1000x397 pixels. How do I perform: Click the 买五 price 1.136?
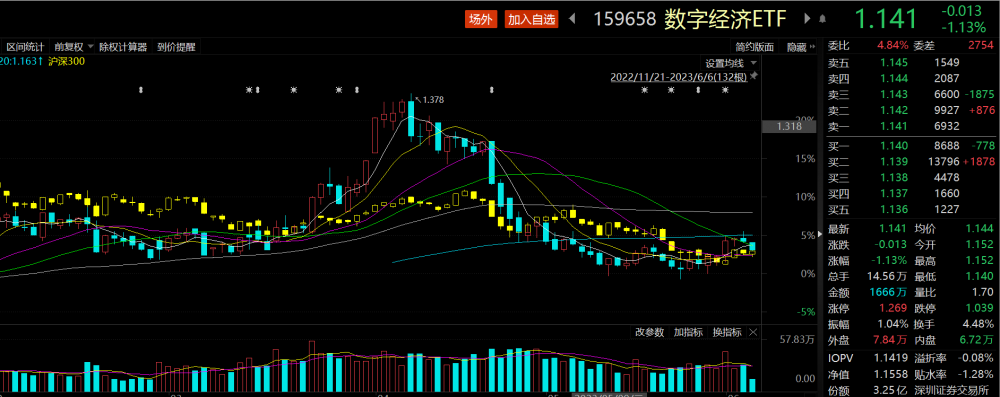(892, 209)
